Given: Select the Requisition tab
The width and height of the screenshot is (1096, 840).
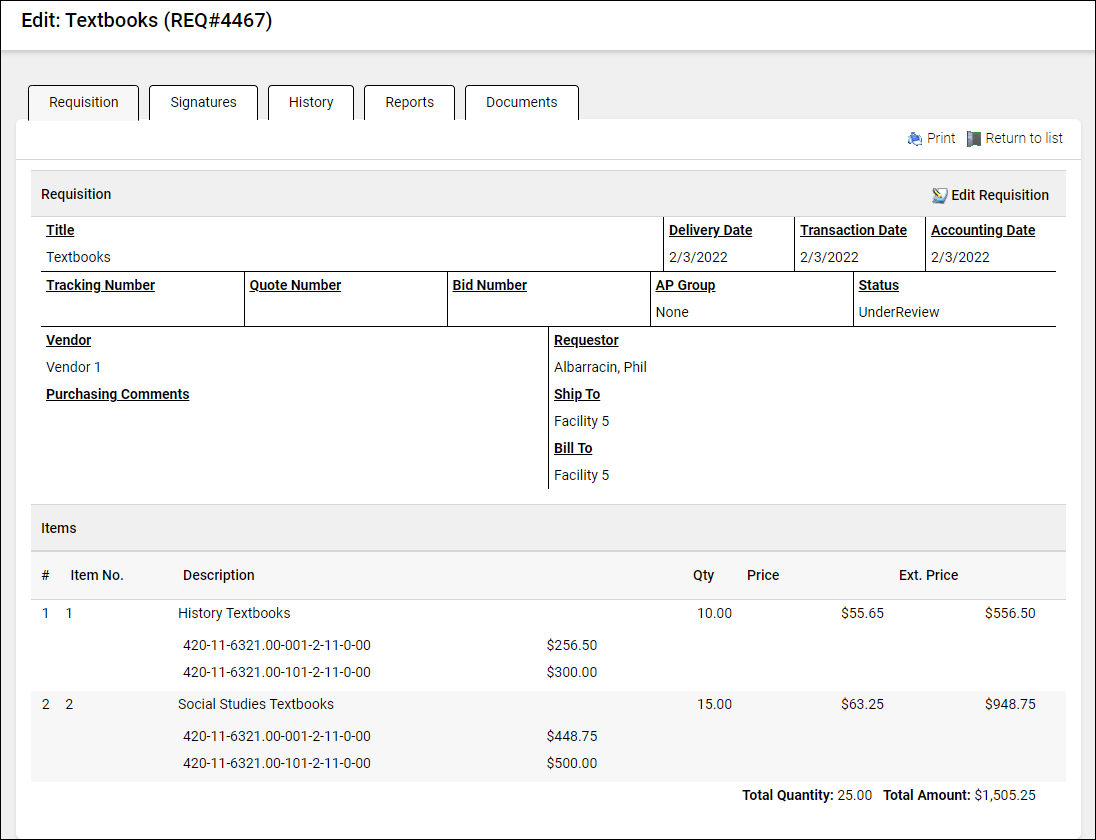Looking at the screenshot, I should pyautogui.click(x=84, y=102).
